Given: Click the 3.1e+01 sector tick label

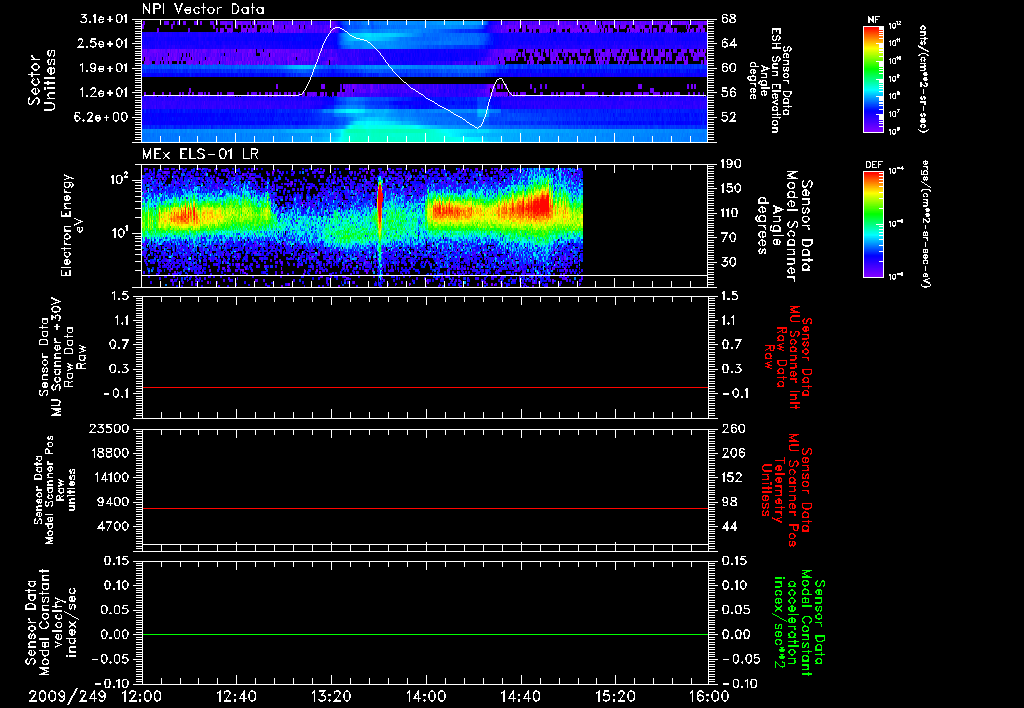Looking at the screenshot, I should [105, 19].
